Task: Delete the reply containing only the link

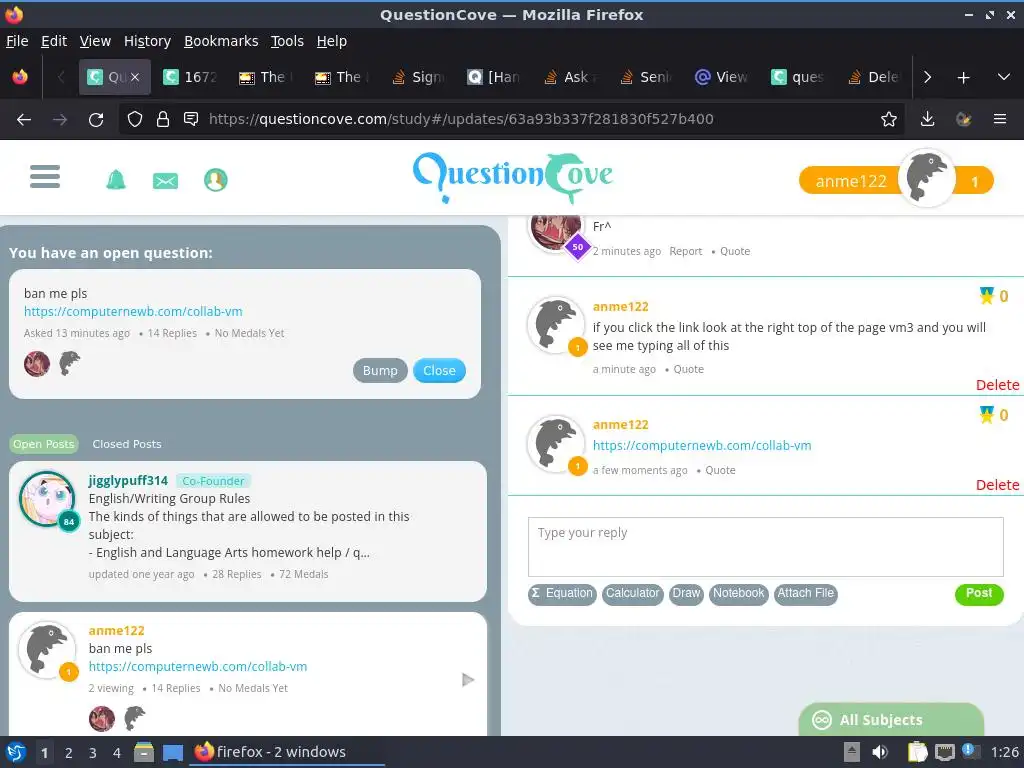Action: click(x=997, y=485)
